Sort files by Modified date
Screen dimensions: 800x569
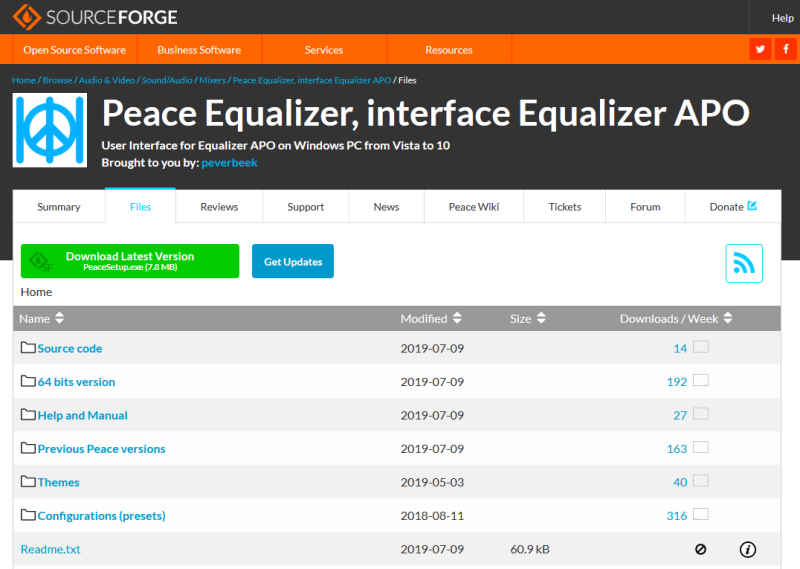point(431,318)
